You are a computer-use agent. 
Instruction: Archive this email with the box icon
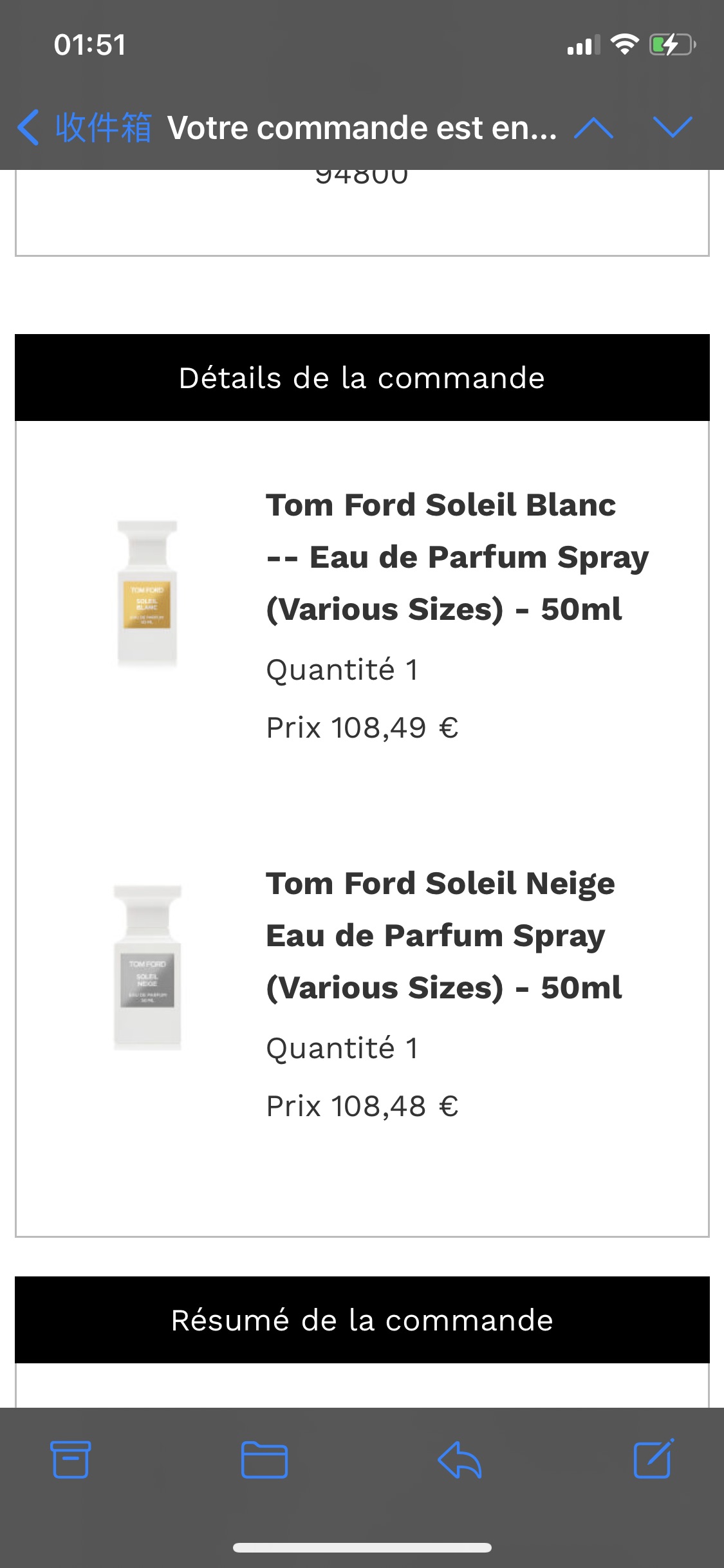point(70,1459)
